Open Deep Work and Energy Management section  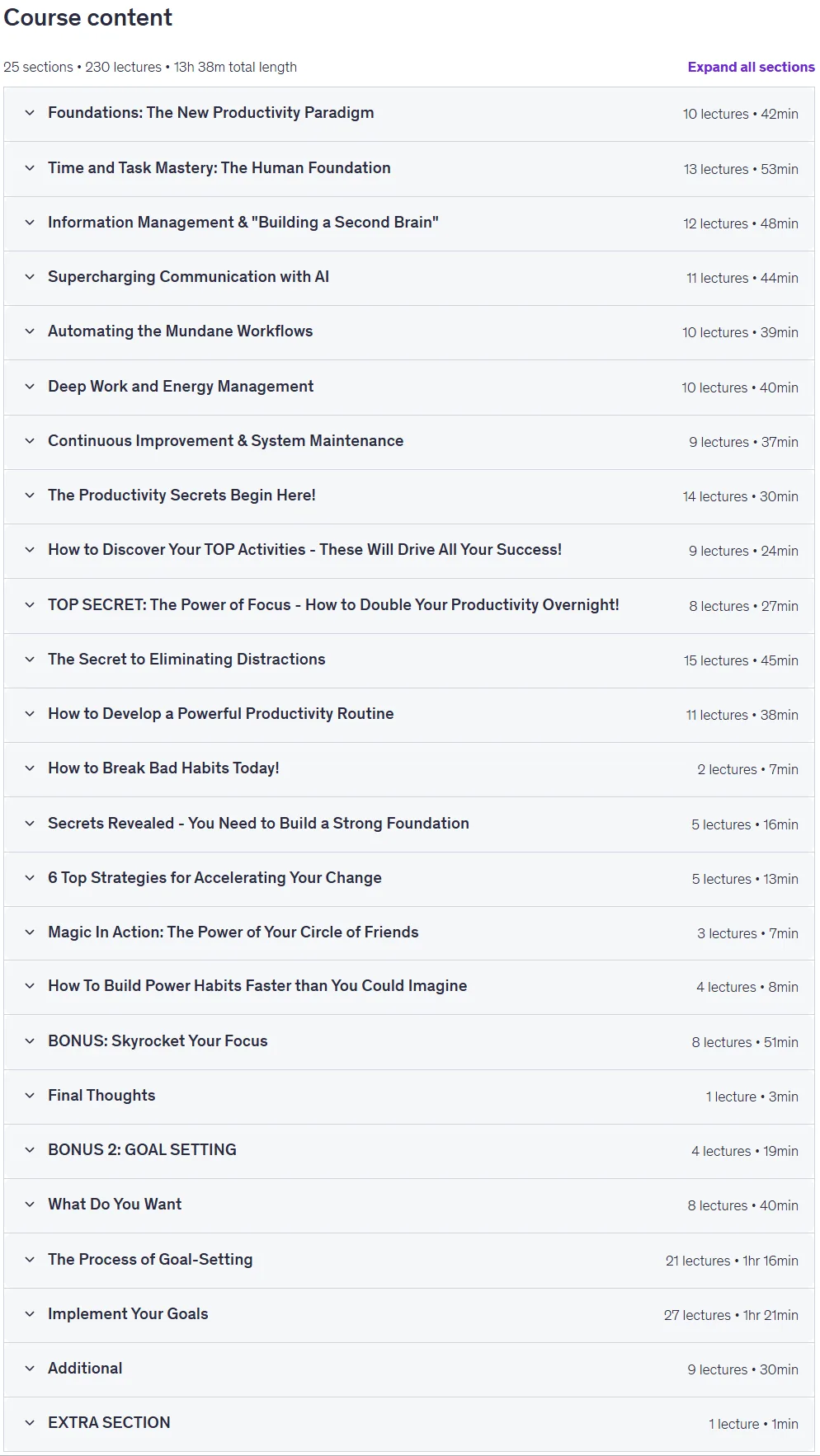click(x=409, y=387)
